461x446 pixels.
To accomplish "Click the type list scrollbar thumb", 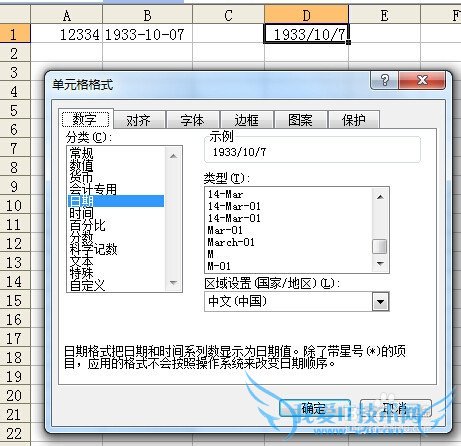I will [x=380, y=247].
